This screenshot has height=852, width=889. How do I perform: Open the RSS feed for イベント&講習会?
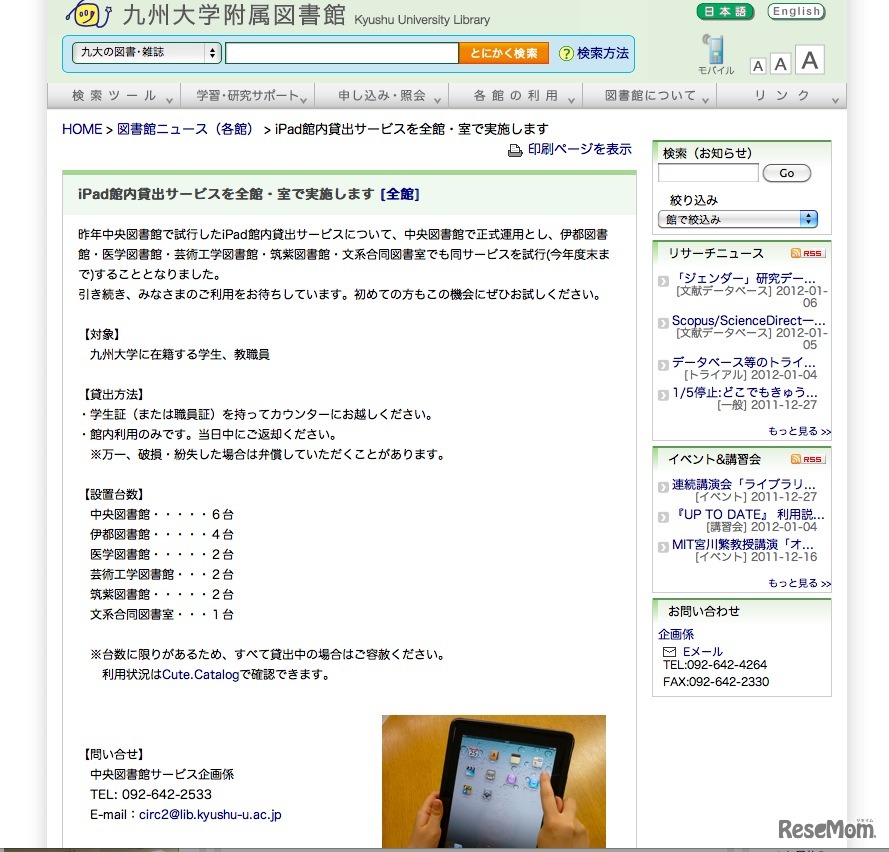[808, 460]
